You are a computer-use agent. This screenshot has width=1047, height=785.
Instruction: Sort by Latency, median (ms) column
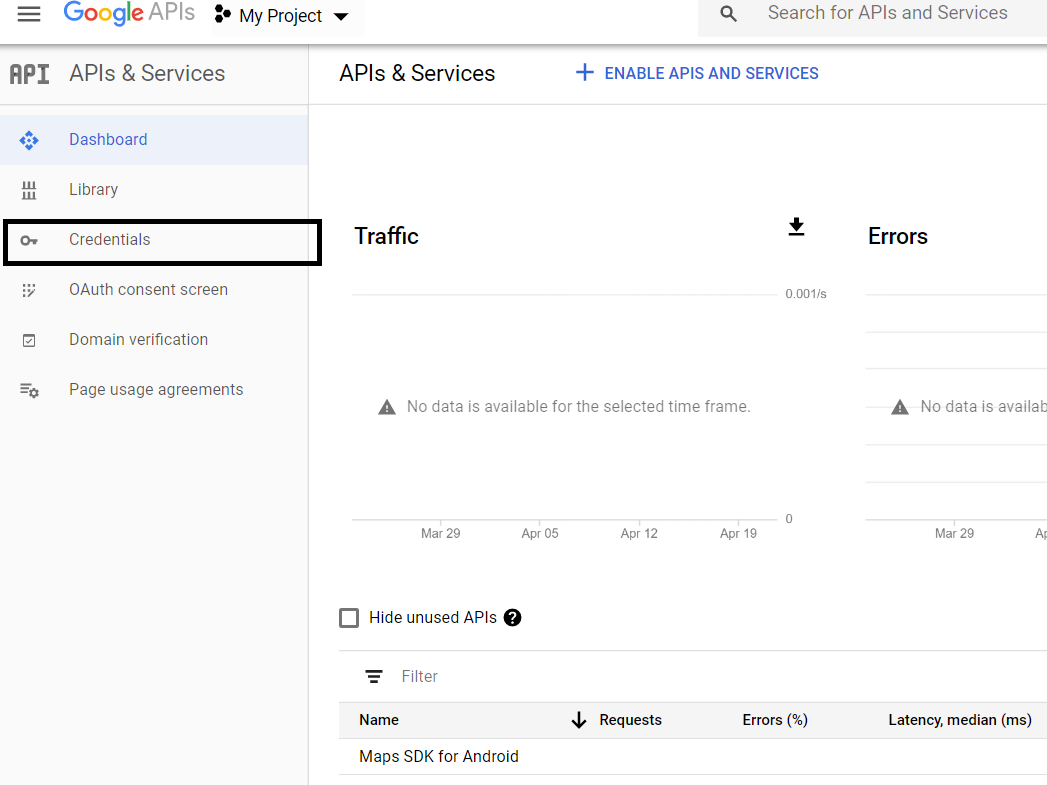pyautogui.click(x=960, y=720)
